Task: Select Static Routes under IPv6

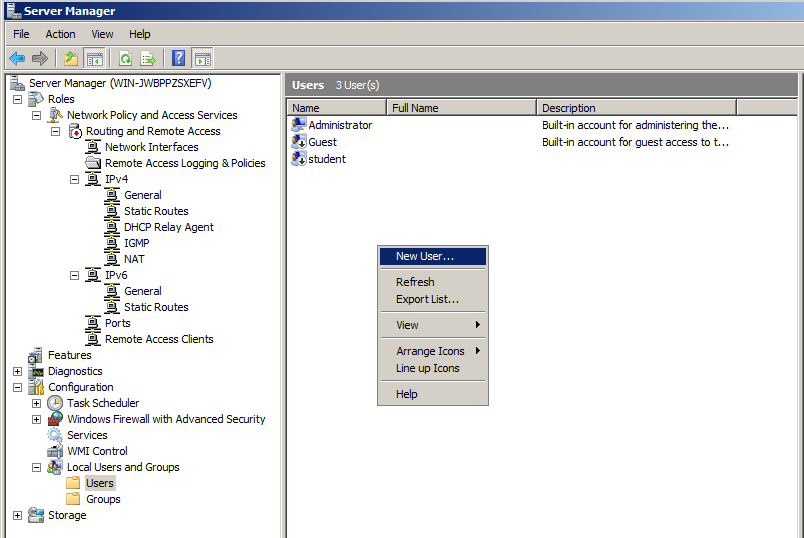Action: (x=156, y=307)
